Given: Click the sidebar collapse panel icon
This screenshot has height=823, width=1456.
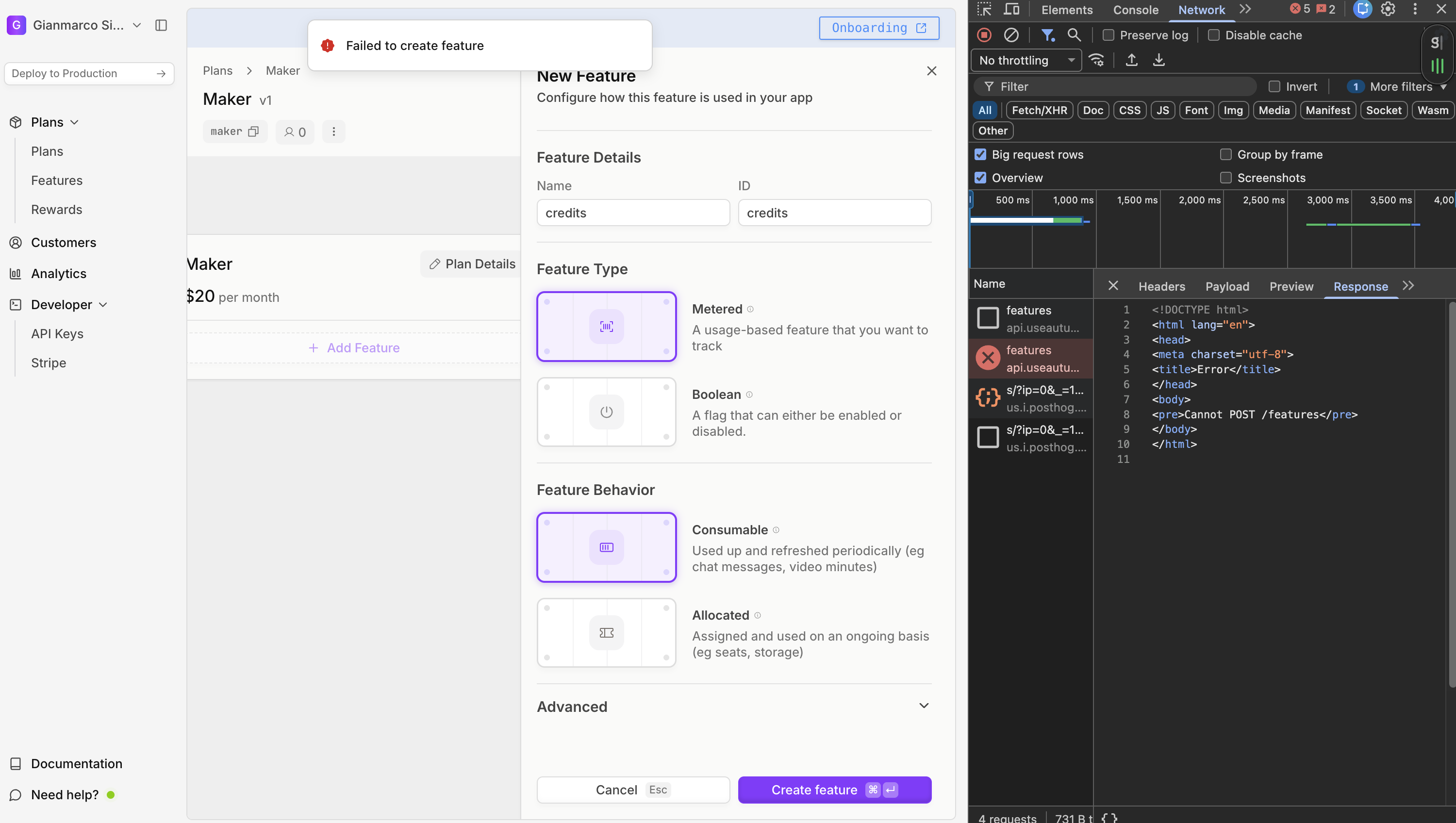Looking at the screenshot, I should point(161,25).
